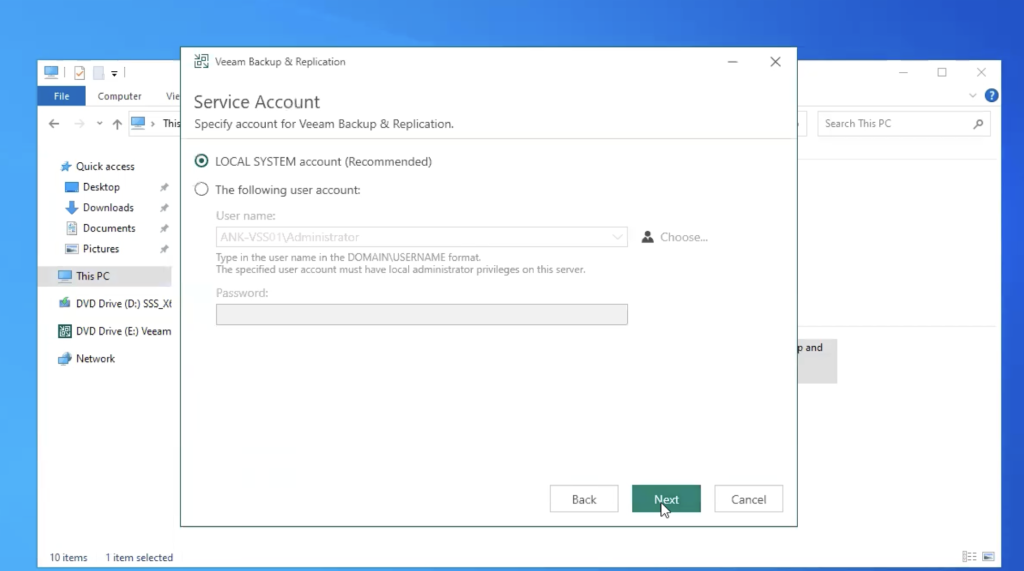Open DVD Drive (D:) in sidebar
This screenshot has width=1024, height=571.
pos(115,303)
